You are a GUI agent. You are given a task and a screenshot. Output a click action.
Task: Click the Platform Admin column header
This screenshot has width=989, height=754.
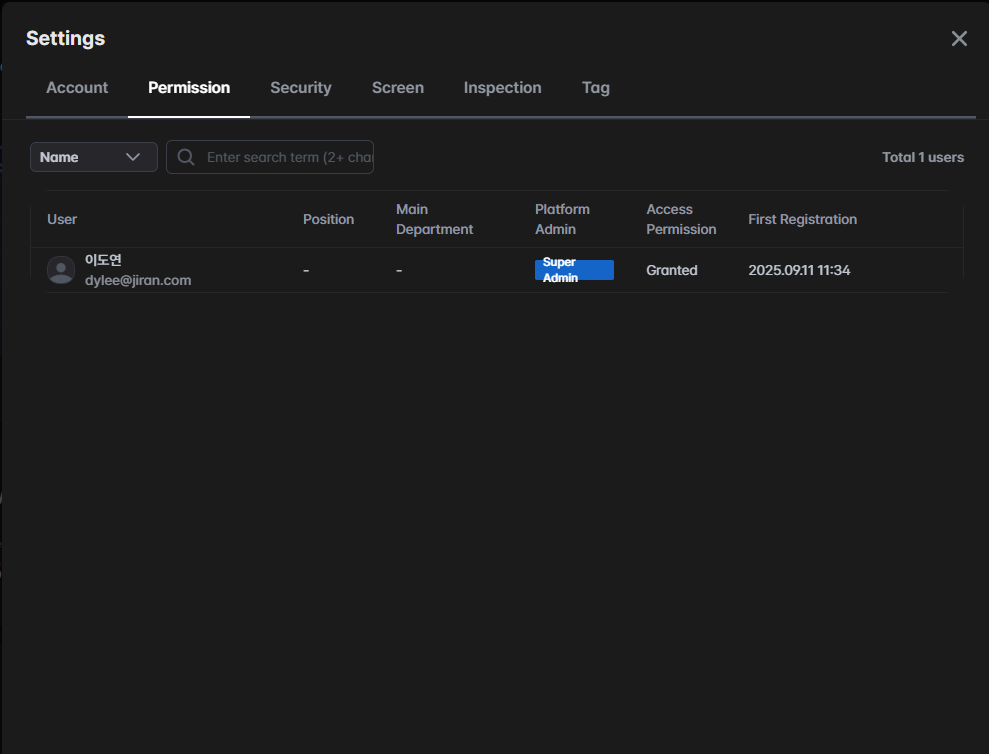[x=562, y=219]
